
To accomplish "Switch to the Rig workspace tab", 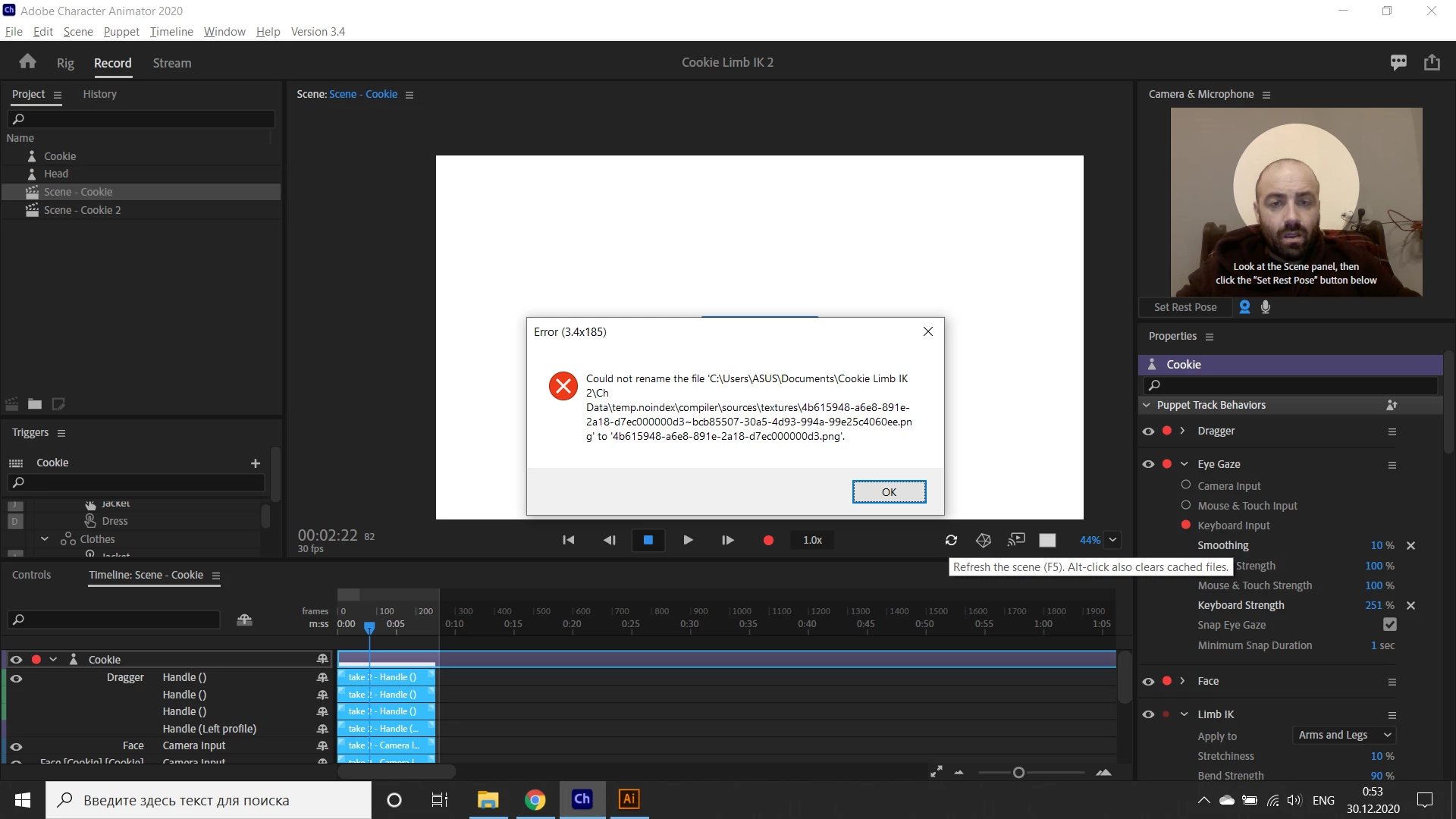I will (65, 63).
